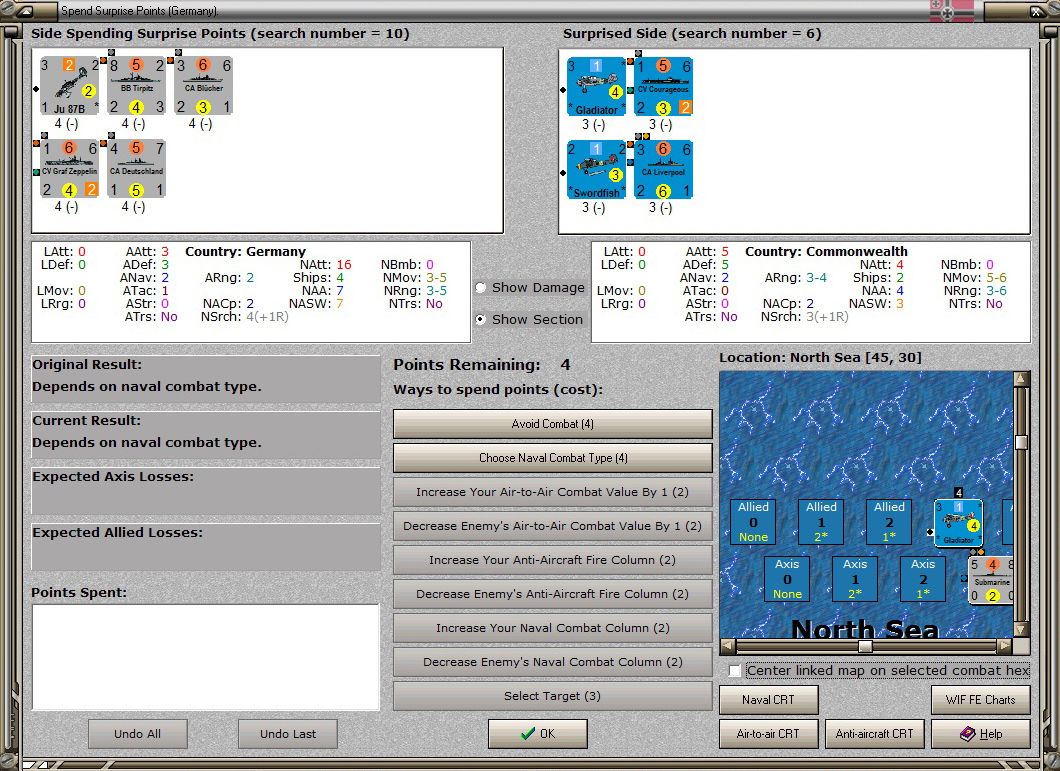1060x771 pixels.
Task: Click the Axis 0 None sea box
Action: (x=787, y=579)
